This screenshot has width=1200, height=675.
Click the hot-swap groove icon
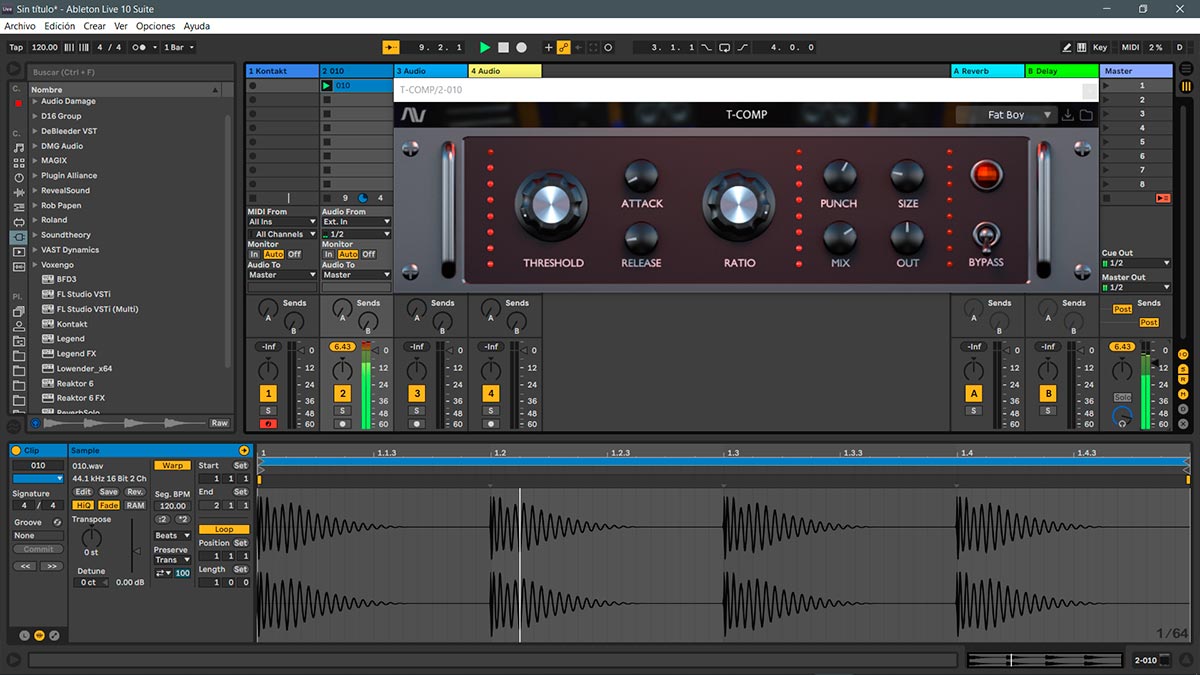coord(57,523)
